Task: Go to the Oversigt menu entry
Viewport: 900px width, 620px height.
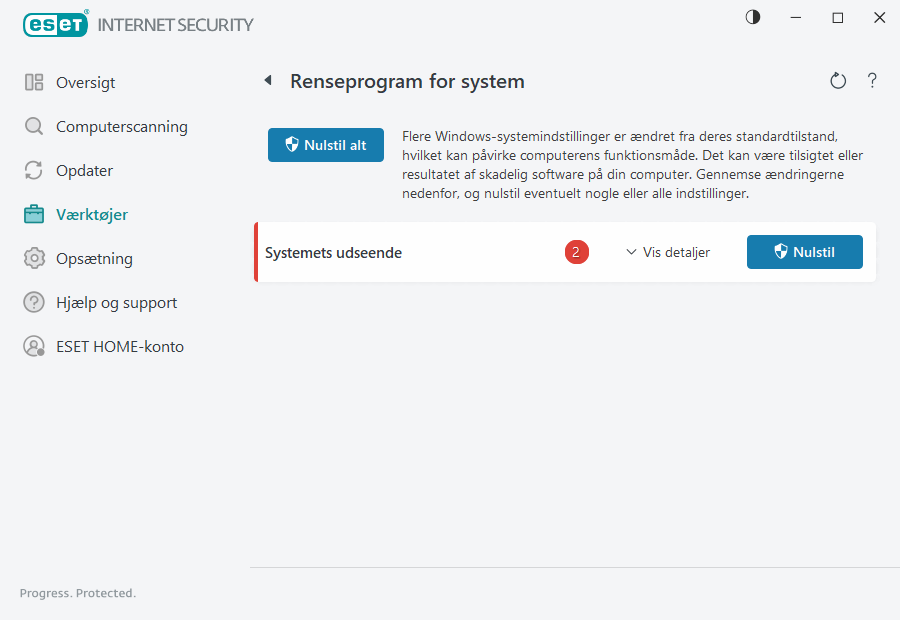Action: tap(80, 82)
